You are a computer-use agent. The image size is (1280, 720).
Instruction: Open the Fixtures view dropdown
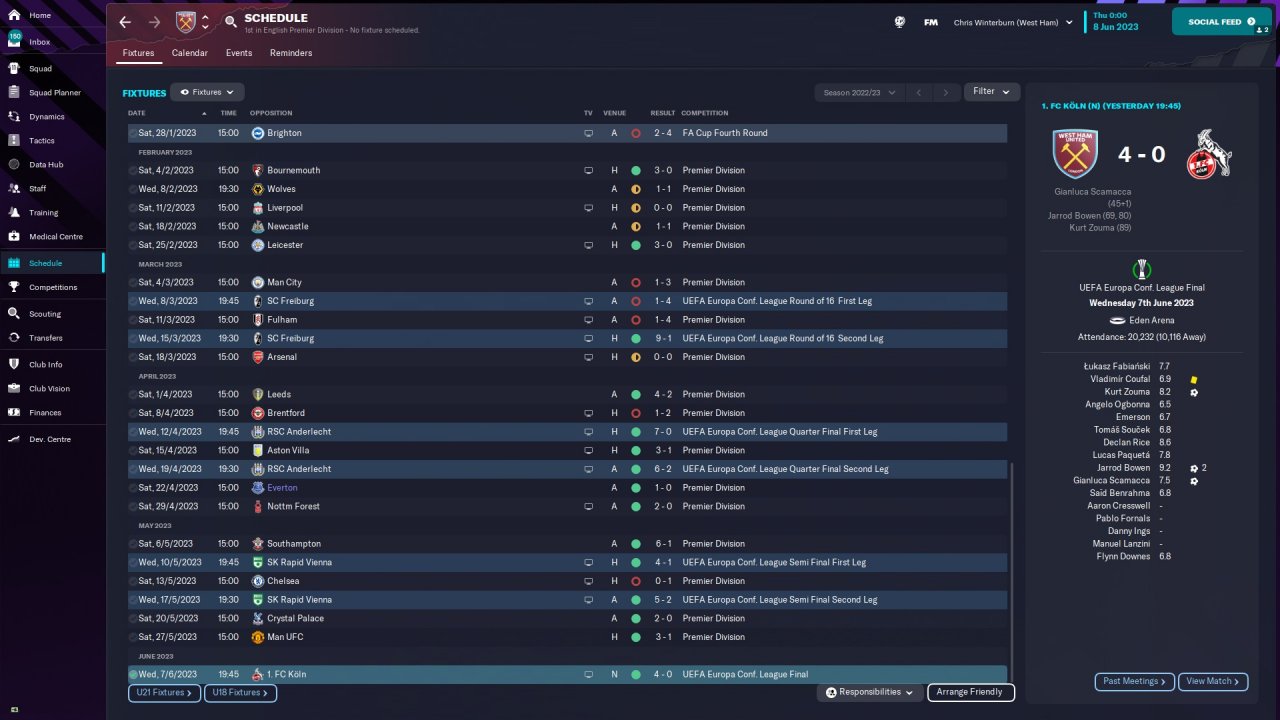[207, 92]
